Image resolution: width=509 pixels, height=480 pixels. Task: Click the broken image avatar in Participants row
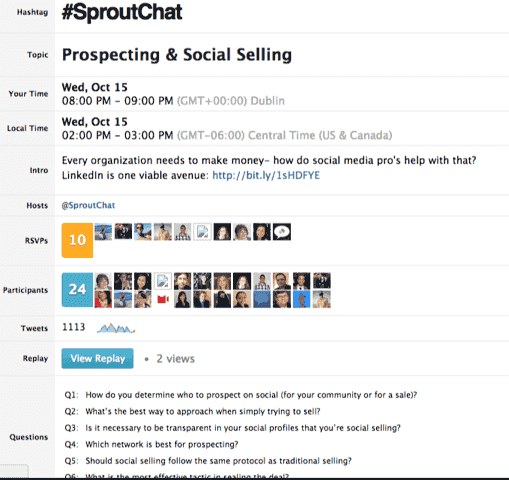point(163,281)
